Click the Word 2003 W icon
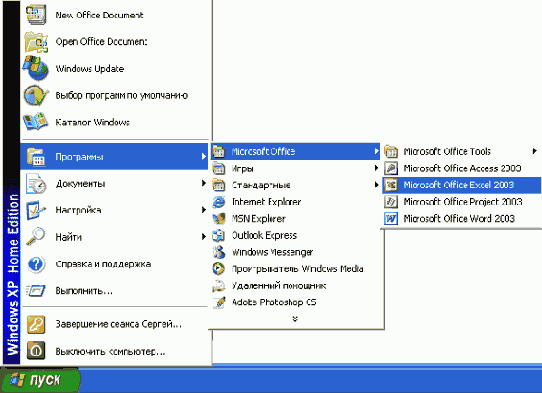The image size is (542, 393). click(391, 218)
